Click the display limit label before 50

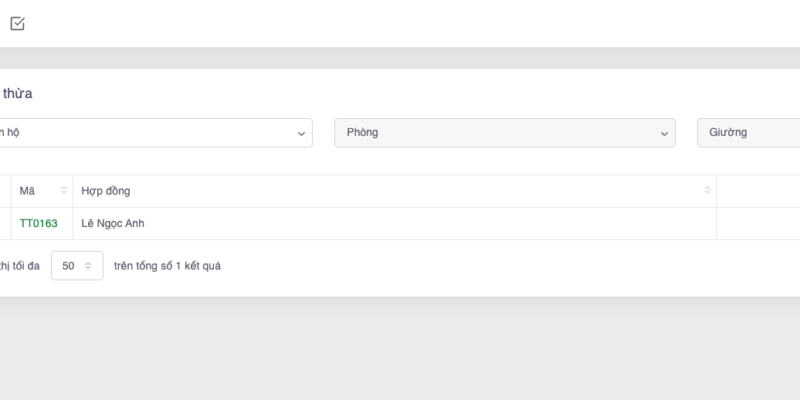tap(20, 266)
